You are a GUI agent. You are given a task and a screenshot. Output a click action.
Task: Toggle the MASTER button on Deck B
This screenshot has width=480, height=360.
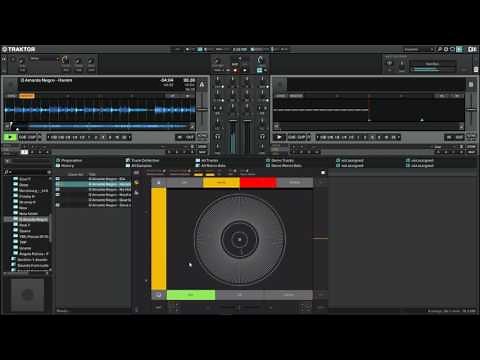[296, 96]
